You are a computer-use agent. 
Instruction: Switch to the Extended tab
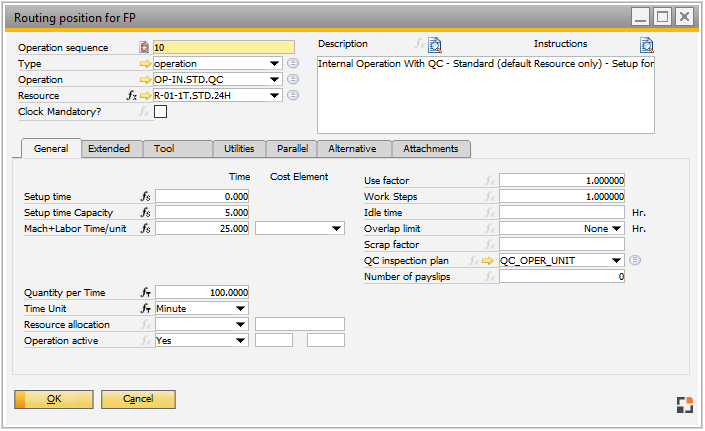tap(109, 149)
